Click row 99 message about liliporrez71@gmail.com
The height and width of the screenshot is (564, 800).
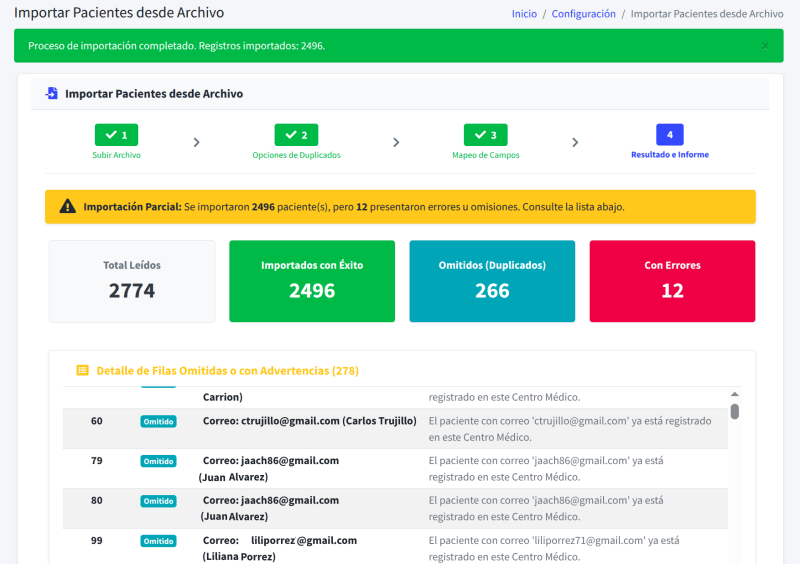point(554,548)
